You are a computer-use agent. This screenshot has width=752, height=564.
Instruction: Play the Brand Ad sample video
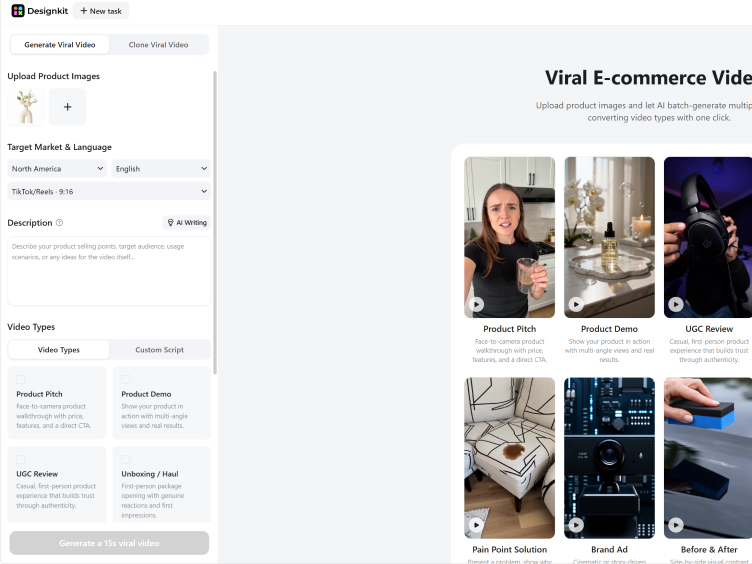(576, 525)
